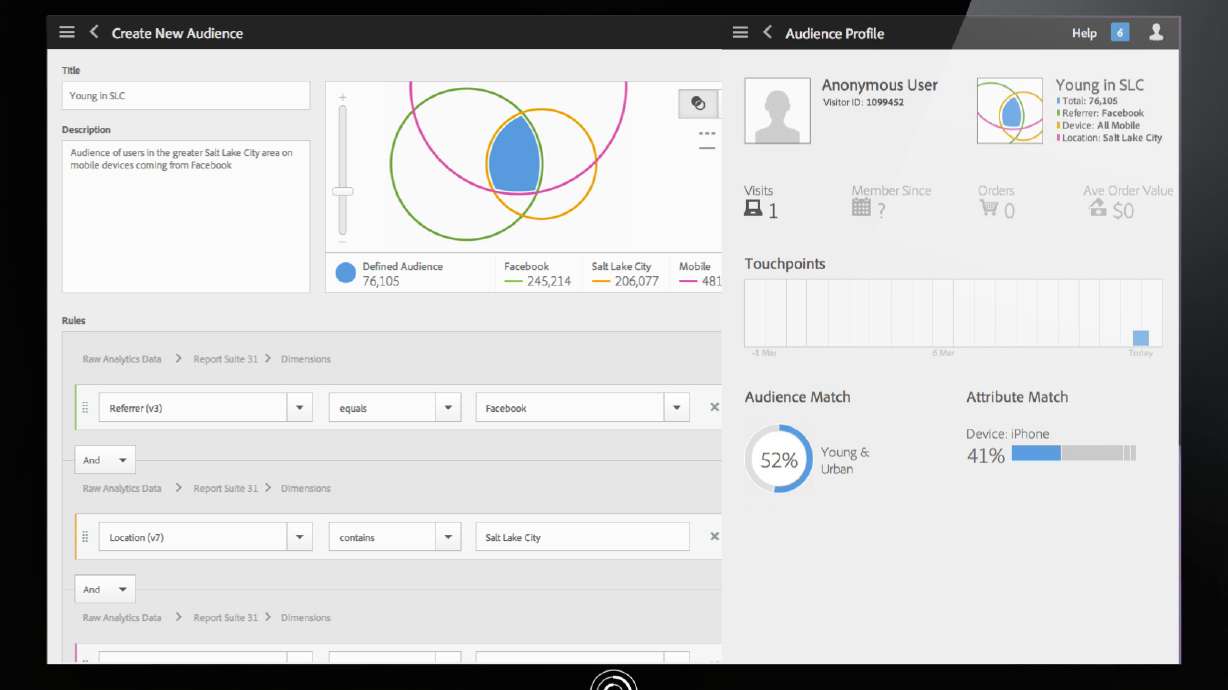Click Raw Analytics Data in first breadcrumb

click(x=122, y=359)
